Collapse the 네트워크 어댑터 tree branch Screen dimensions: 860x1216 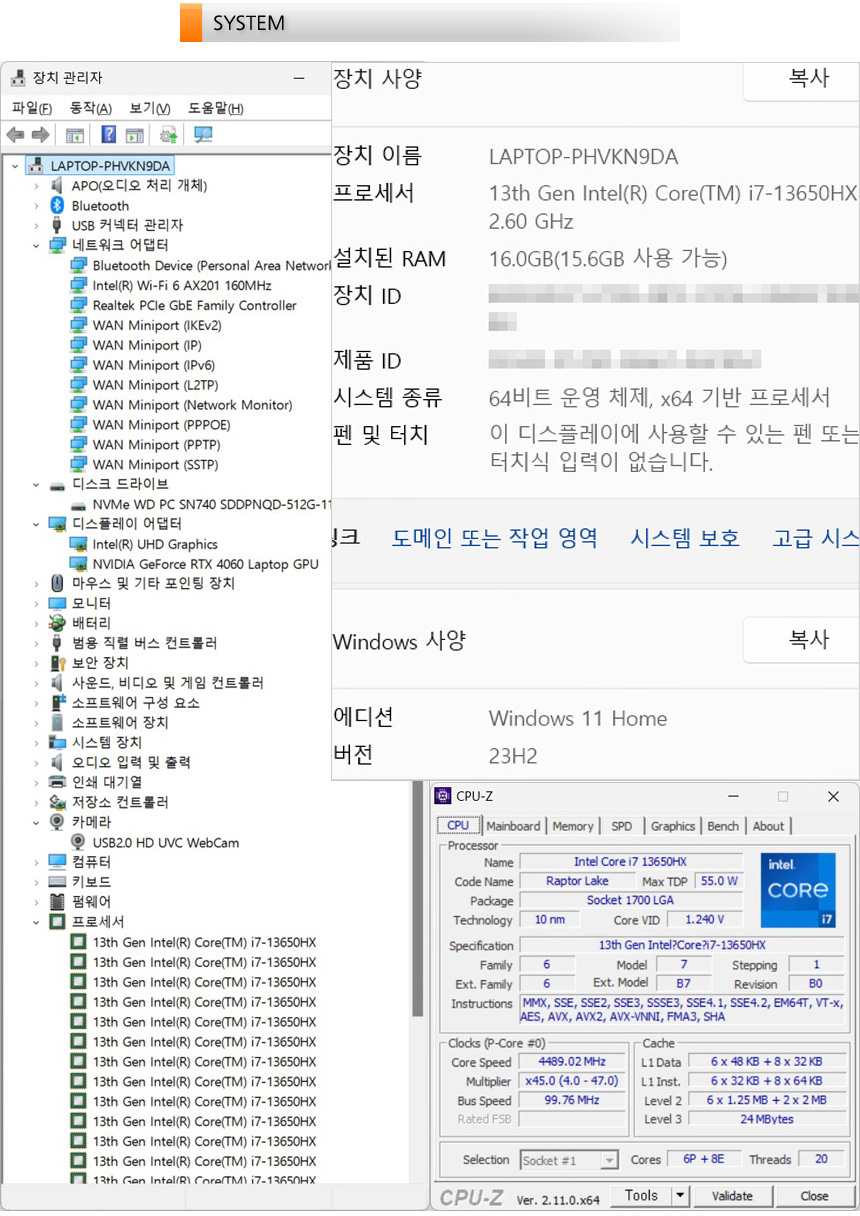[37, 245]
